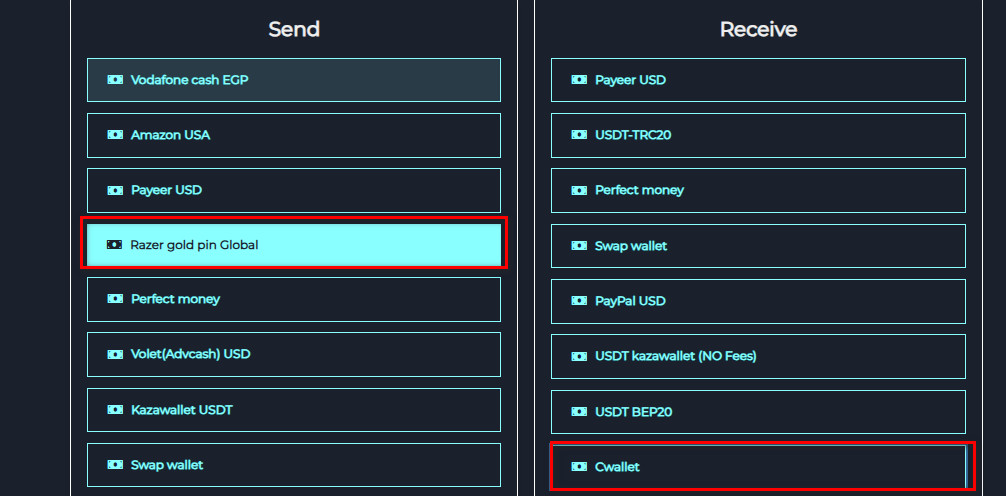1006x496 pixels.
Task: Click money icon beside Vodafone cash EGP
Action: point(115,80)
